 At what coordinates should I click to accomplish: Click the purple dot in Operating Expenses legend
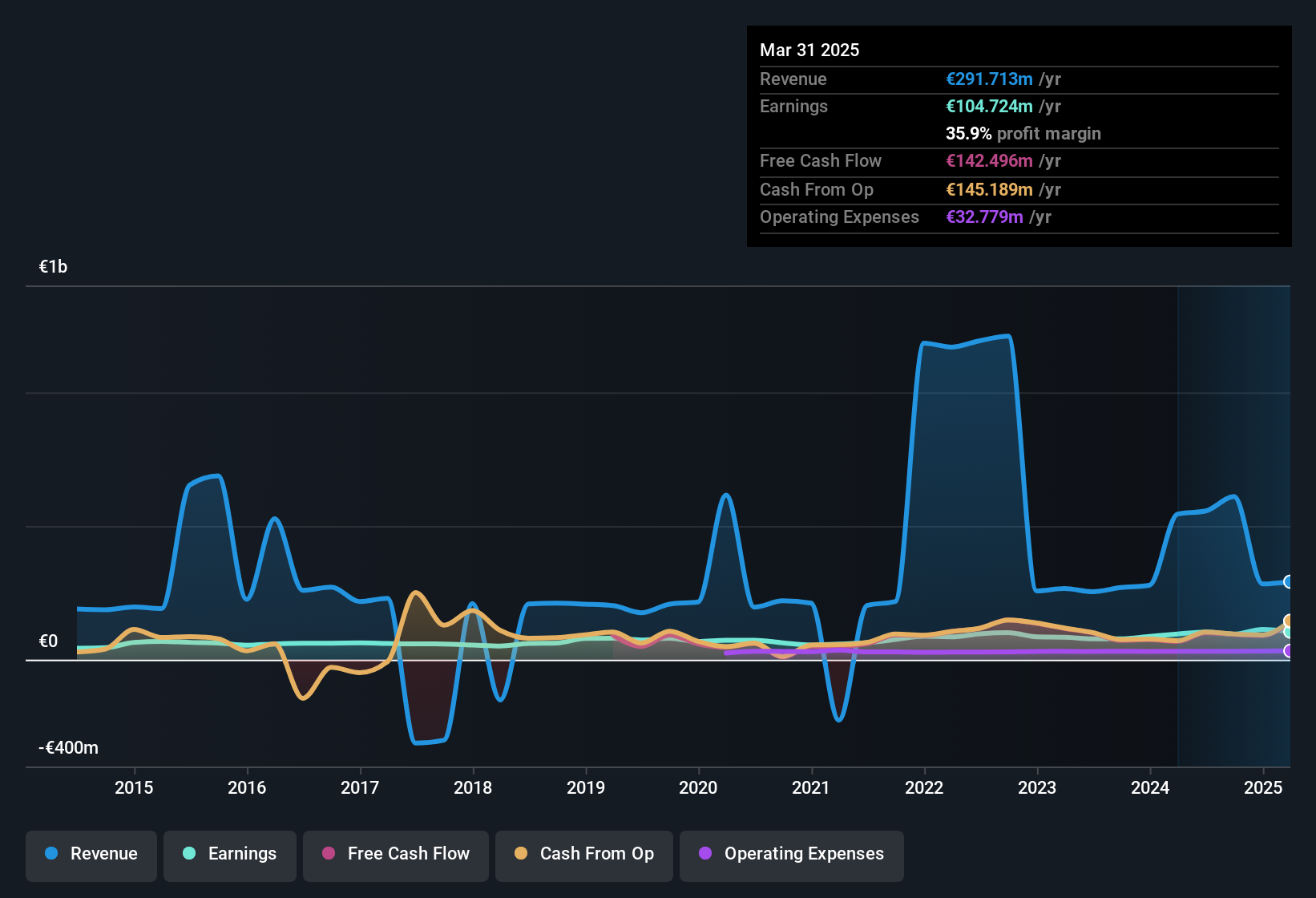(x=705, y=853)
